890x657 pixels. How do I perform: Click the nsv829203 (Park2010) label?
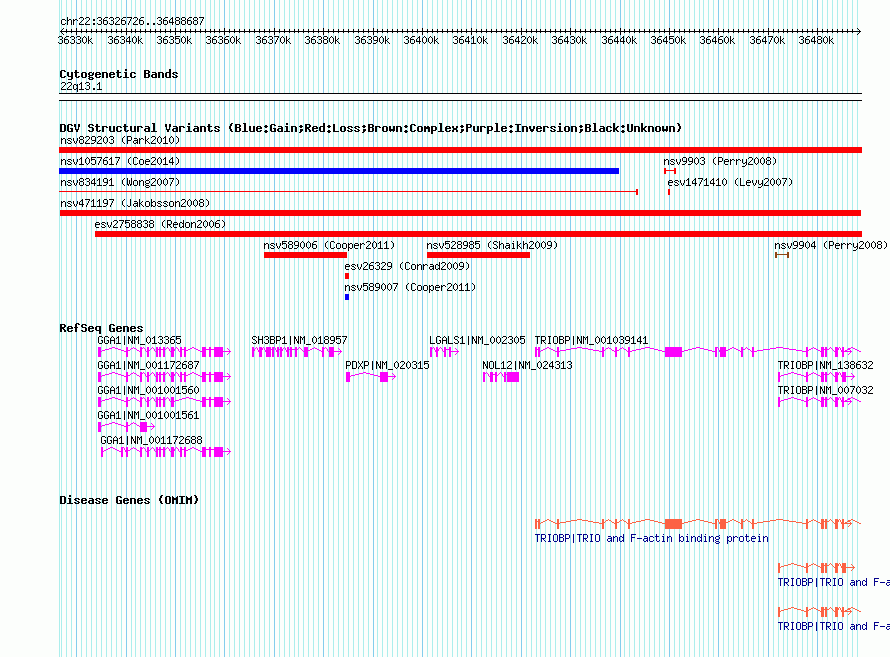tap(120, 140)
